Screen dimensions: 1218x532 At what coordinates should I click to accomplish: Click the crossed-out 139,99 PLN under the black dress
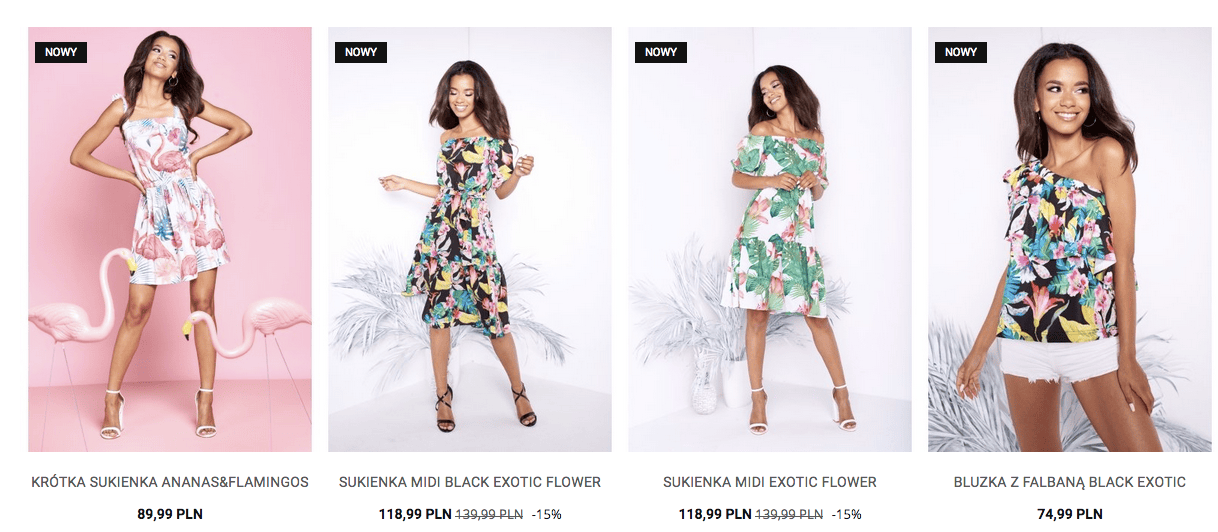490,515
